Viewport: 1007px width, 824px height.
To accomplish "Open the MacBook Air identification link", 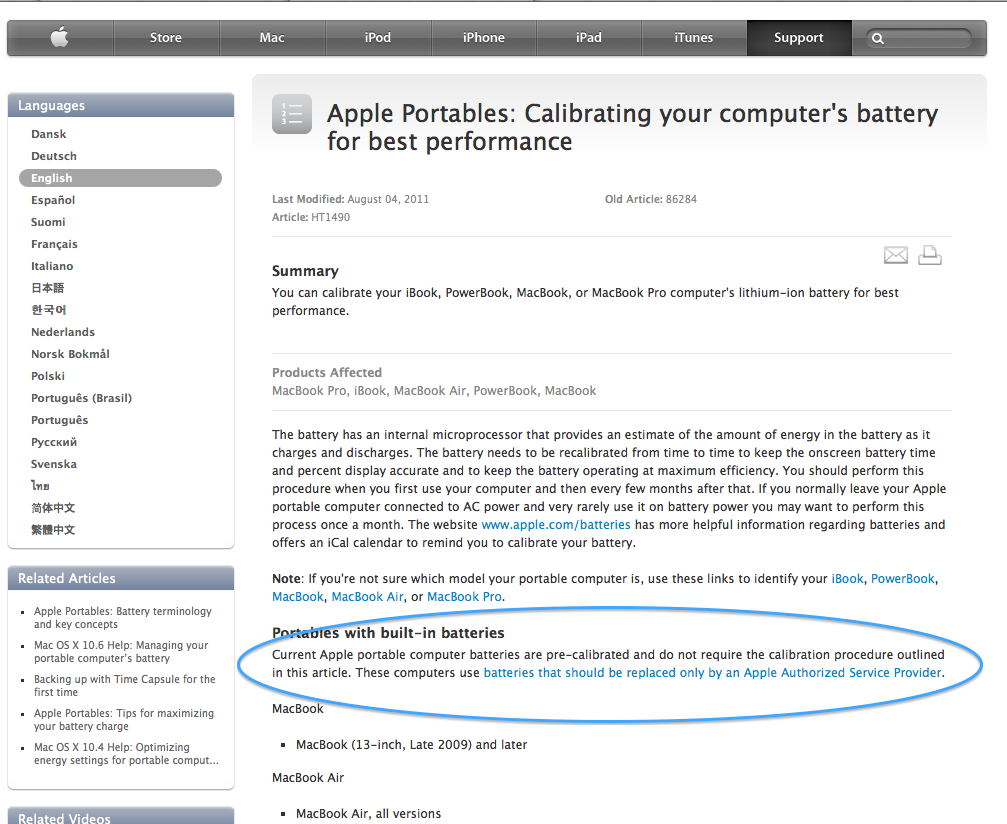I will pyautogui.click(x=367, y=597).
